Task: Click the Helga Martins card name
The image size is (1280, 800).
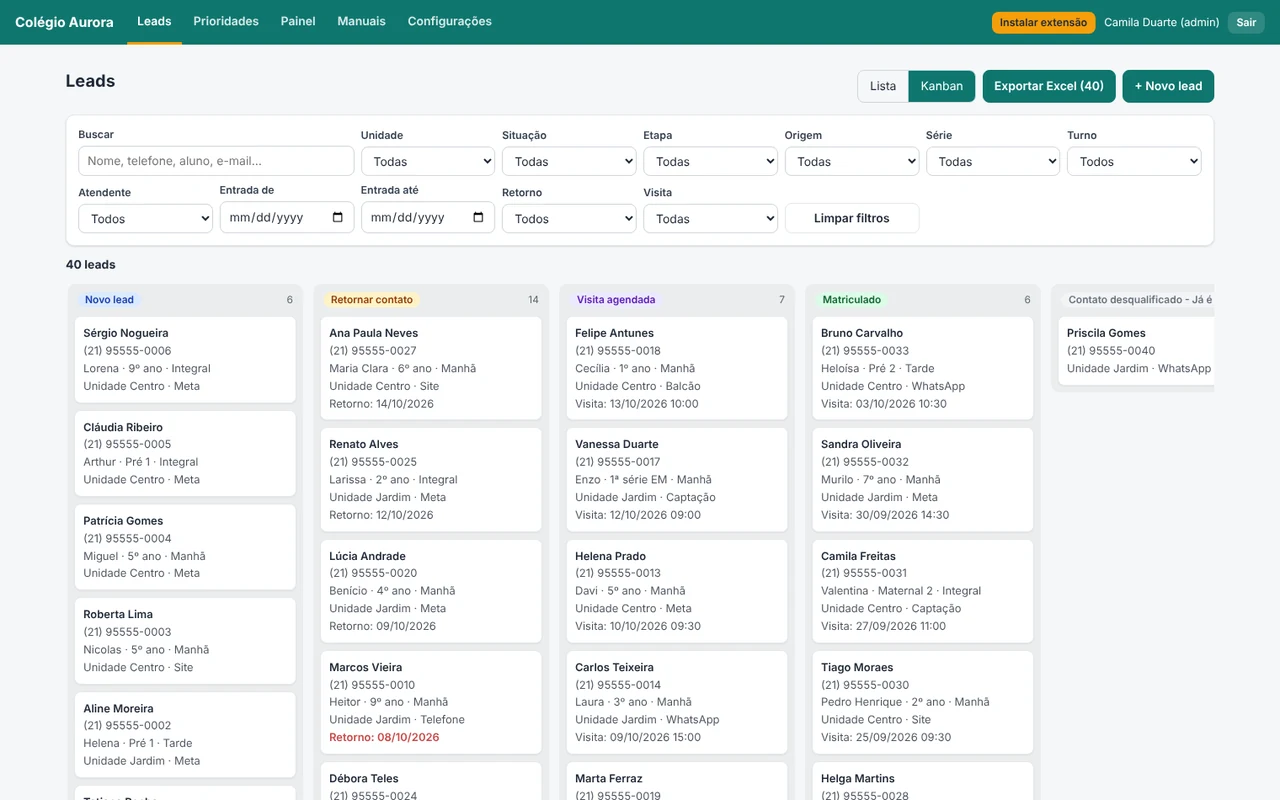Action: pos(858,778)
